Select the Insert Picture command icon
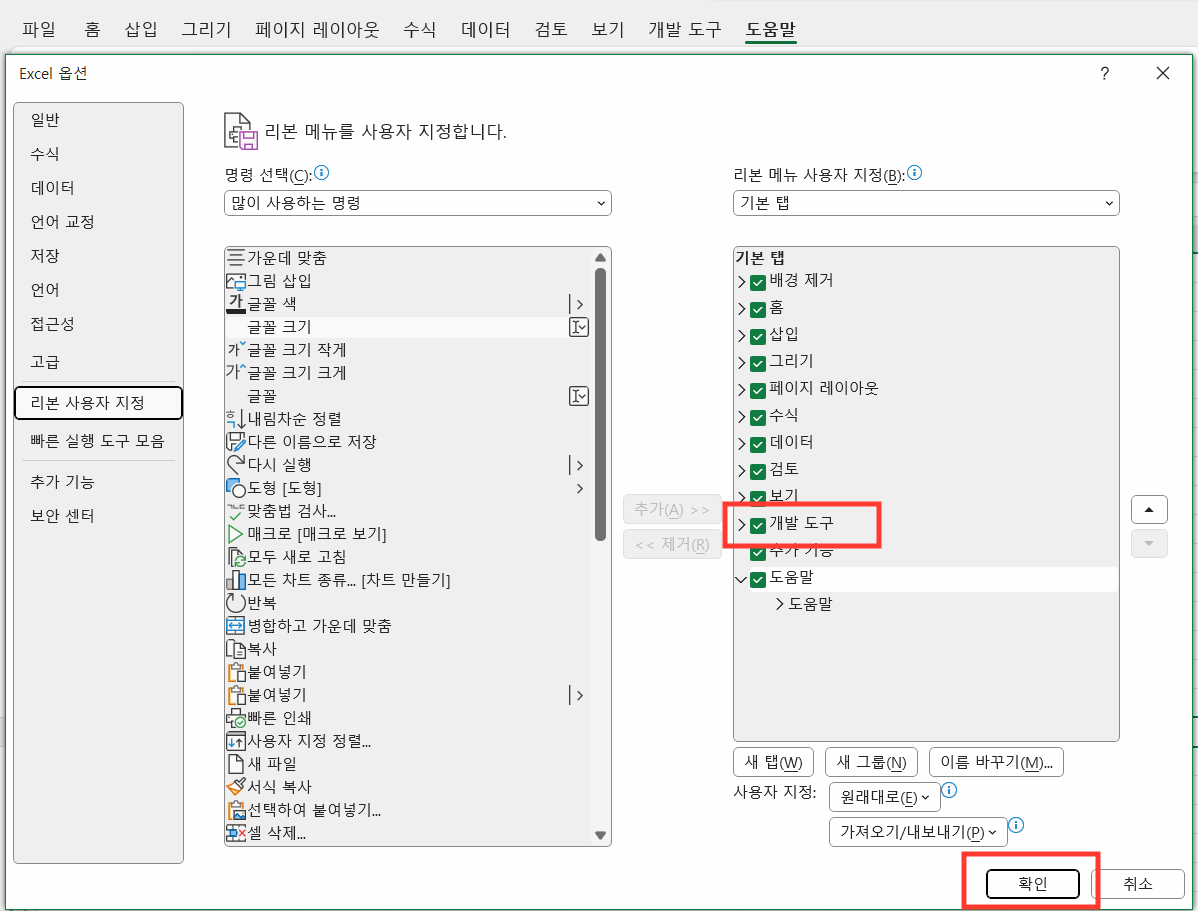 (236, 280)
